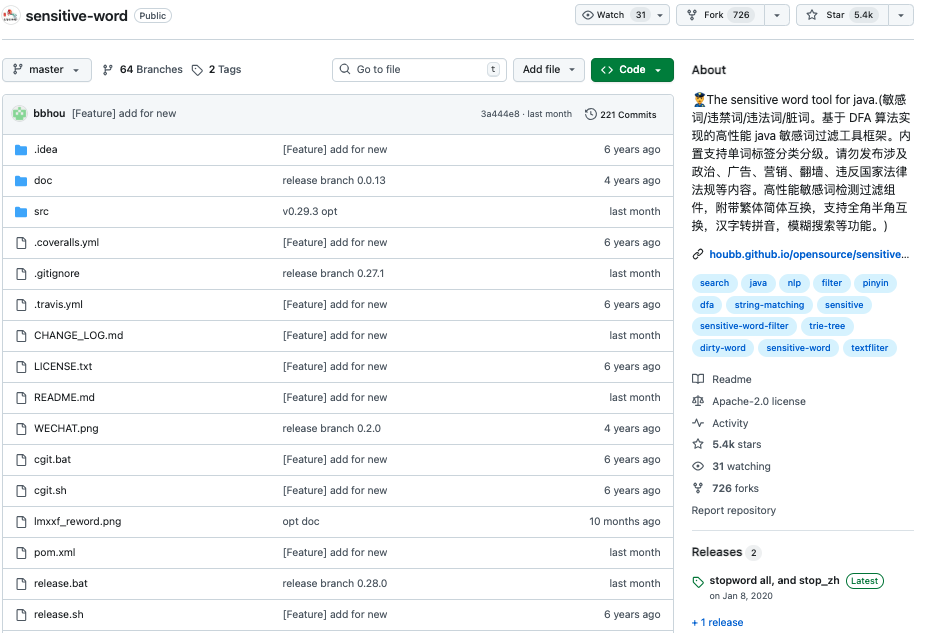
Task: Click the Go to file search box
Action: (x=418, y=69)
